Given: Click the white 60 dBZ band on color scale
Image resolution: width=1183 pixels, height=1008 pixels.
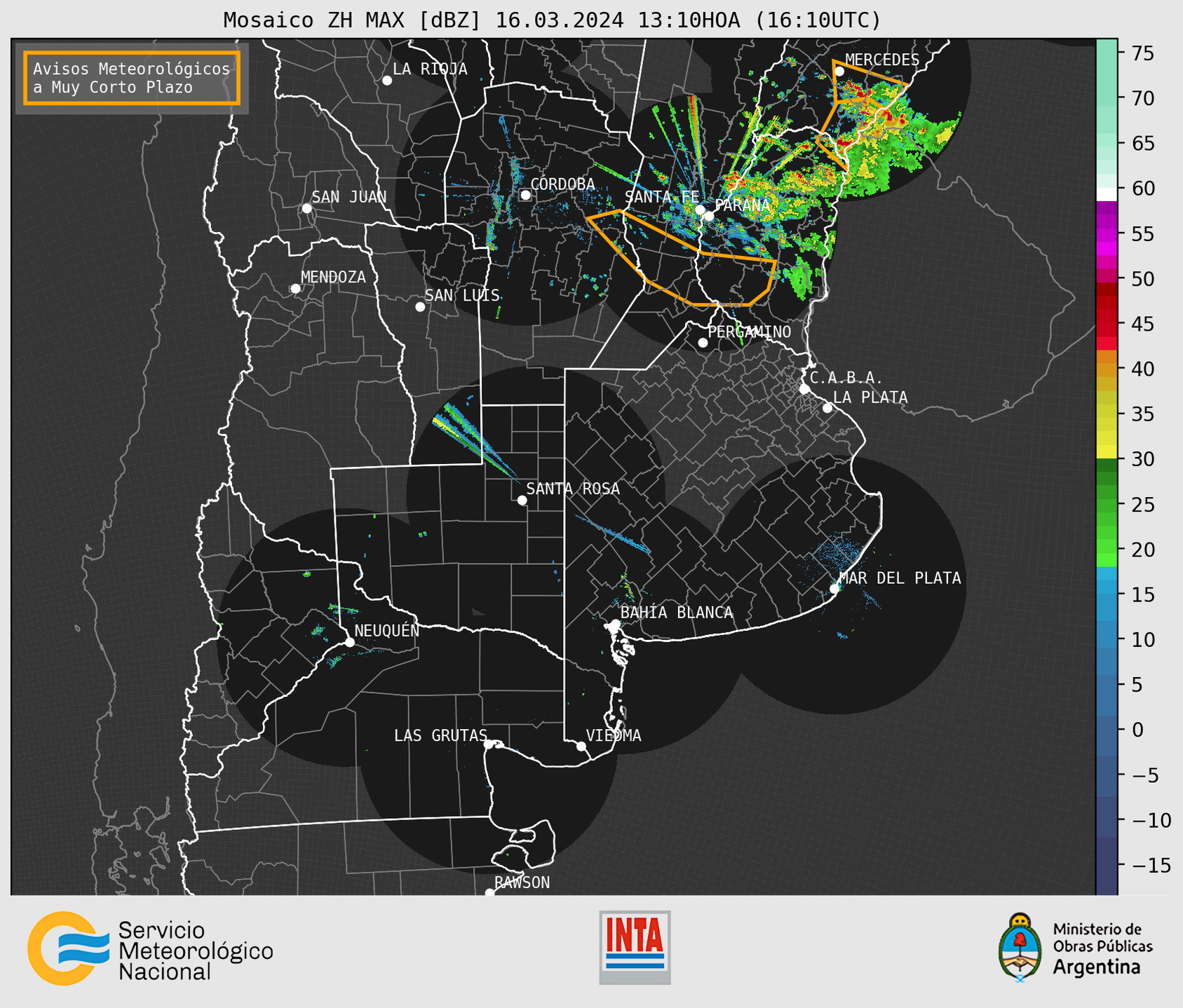Looking at the screenshot, I should [1107, 193].
